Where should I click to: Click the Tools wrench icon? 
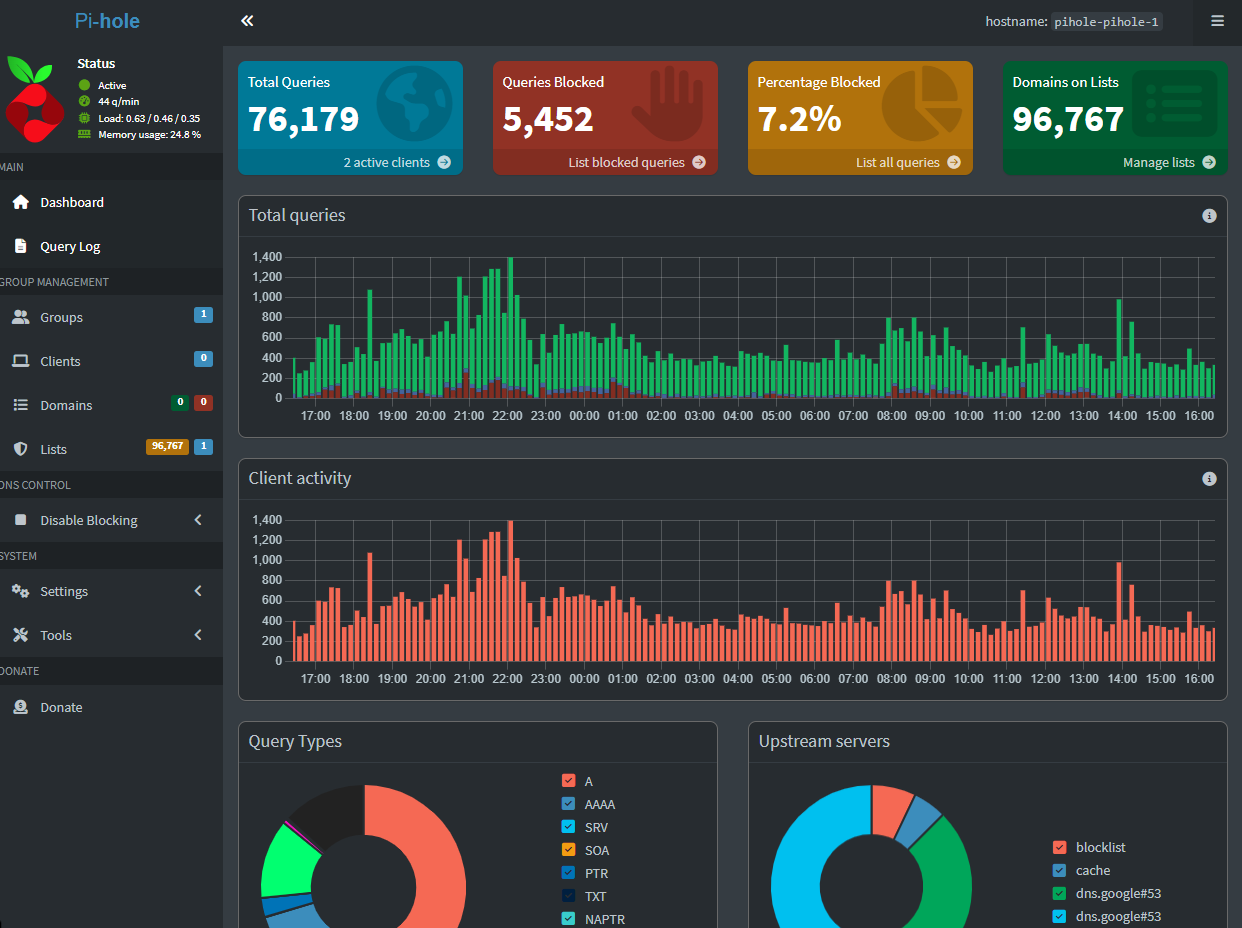pyautogui.click(x=20, y=635)
